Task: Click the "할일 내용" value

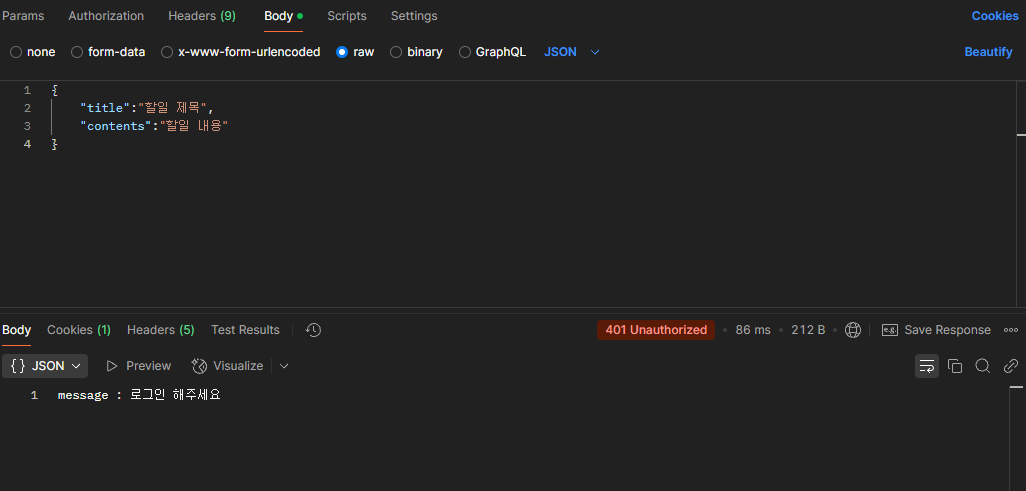Action: pos(194,126)
